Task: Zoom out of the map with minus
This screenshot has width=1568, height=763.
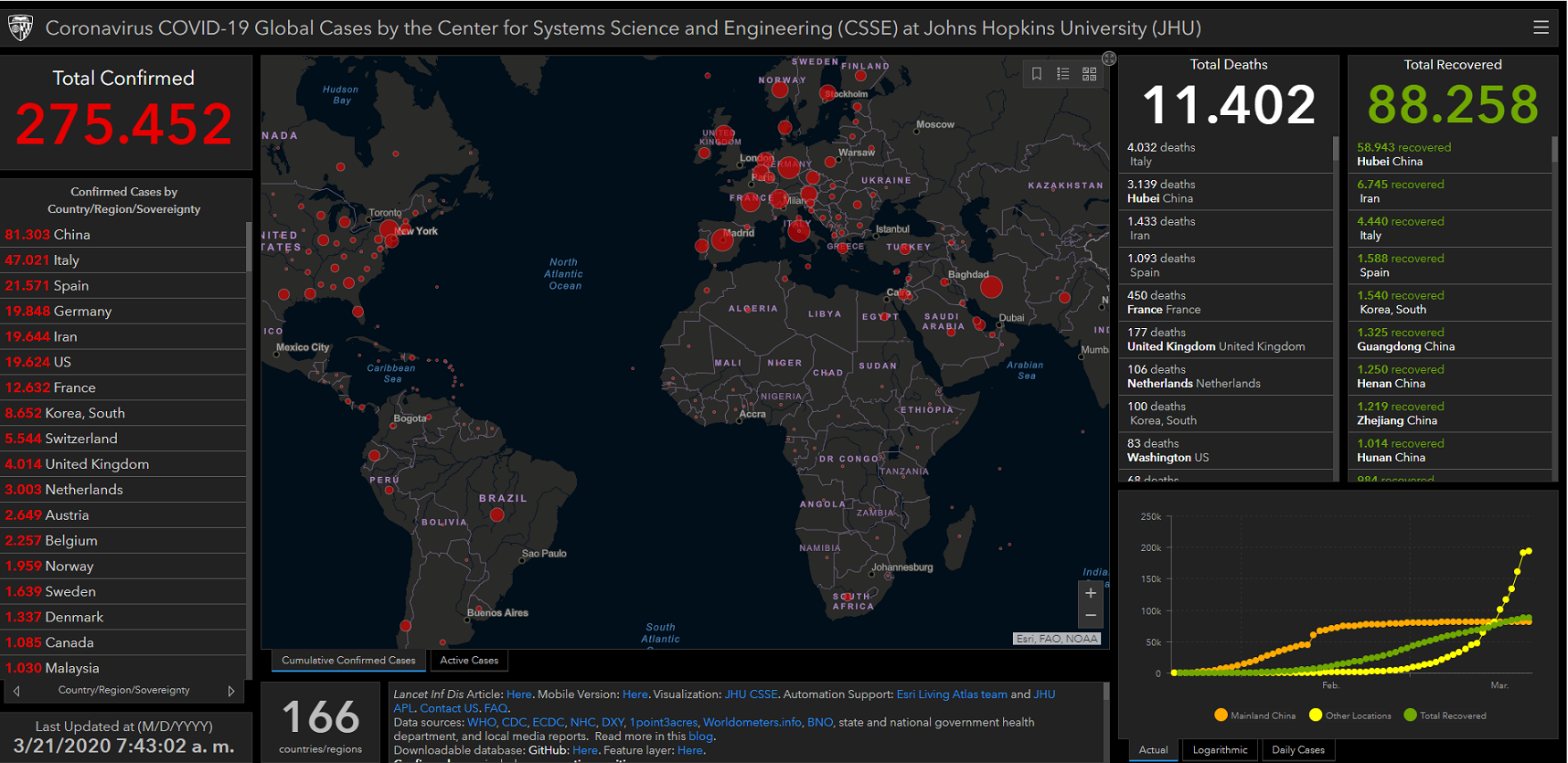Action: click(x=1090, y=616)
